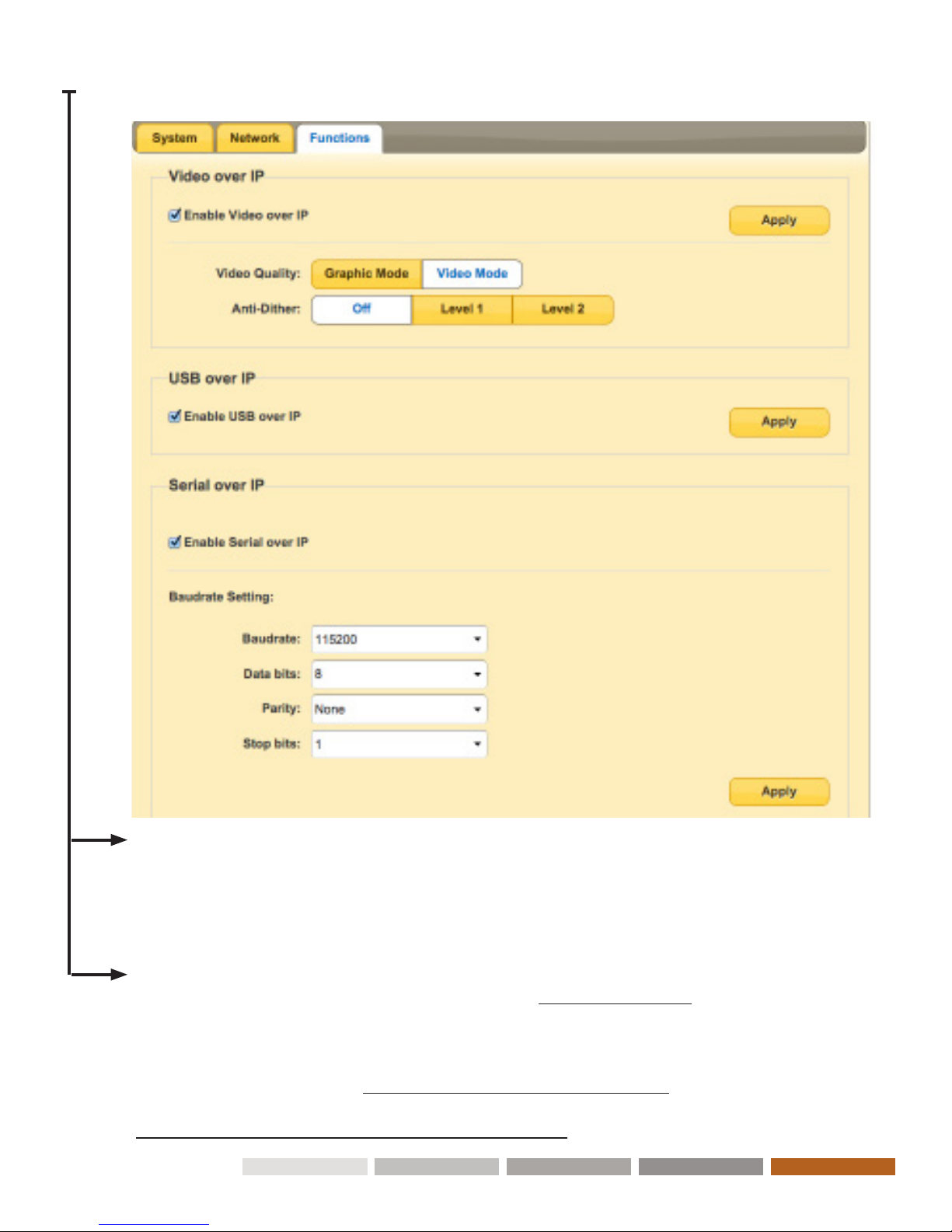Open the Baudrate dropdown showing 115200
Image resolution: width=952 pixels, height=1232 pixels.
(399, 639)
